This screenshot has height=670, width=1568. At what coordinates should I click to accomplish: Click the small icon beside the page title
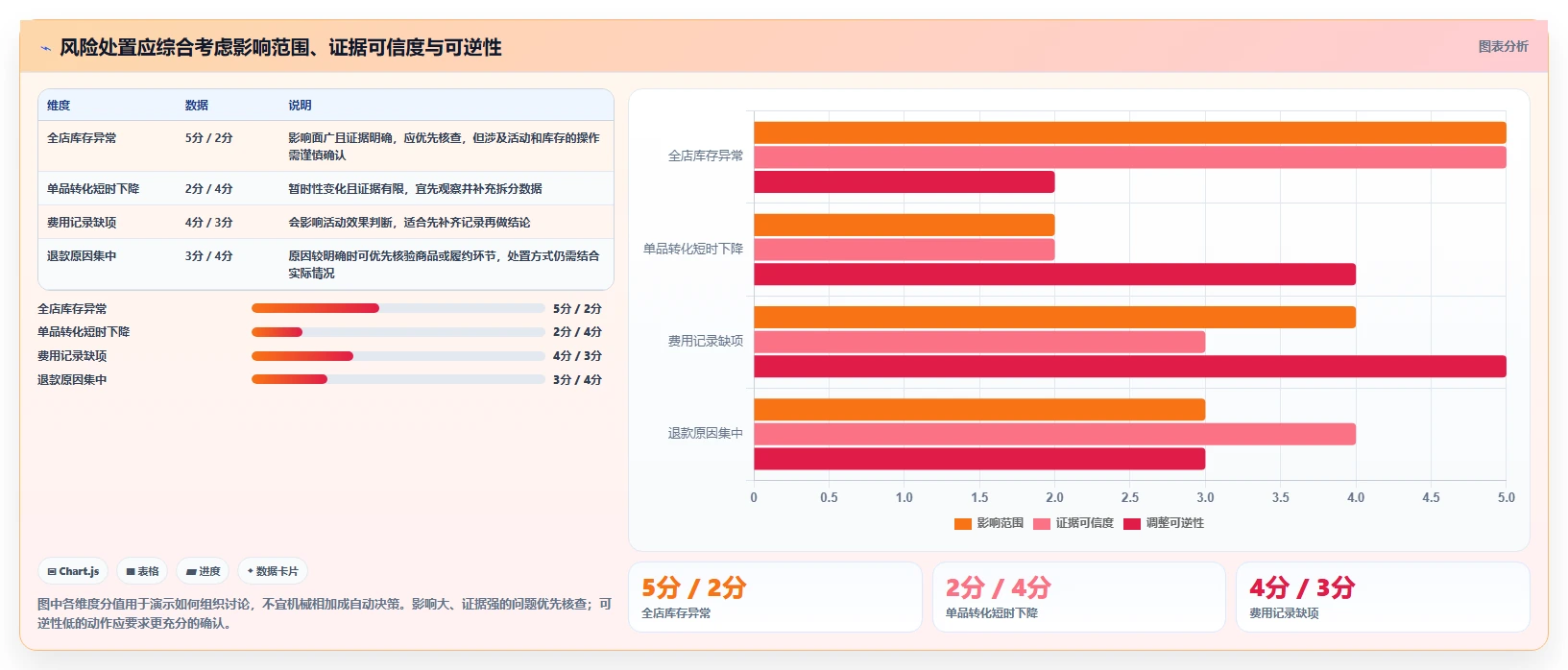tap(45, 48)
